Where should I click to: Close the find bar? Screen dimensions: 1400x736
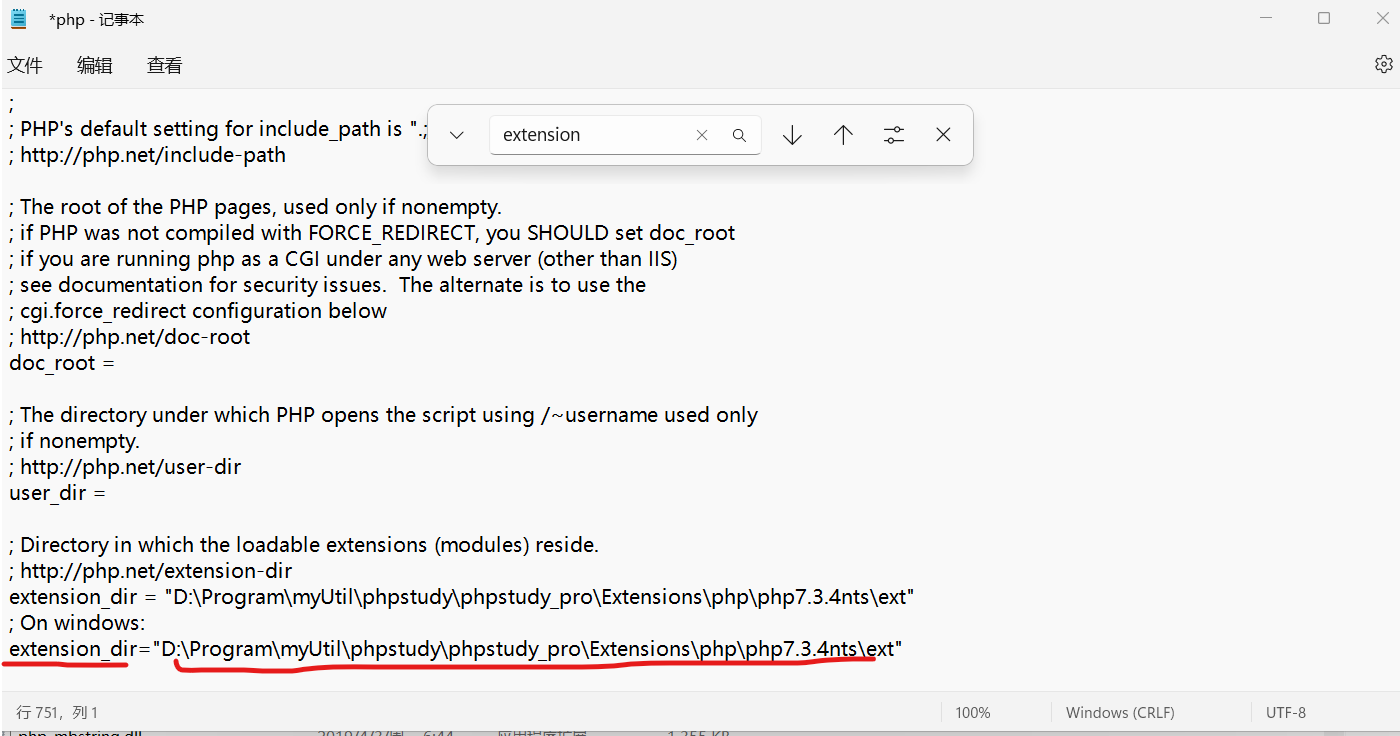click(943, 135)
